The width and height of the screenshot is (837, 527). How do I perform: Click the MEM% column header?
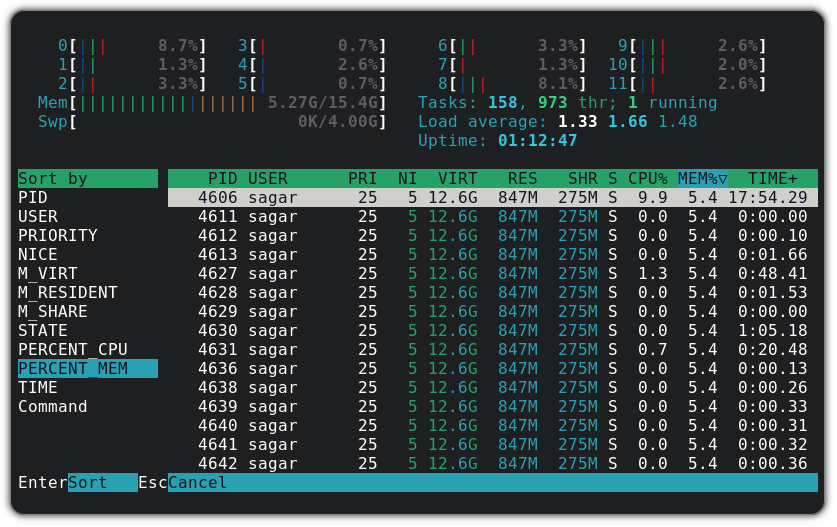pos(702,179)
